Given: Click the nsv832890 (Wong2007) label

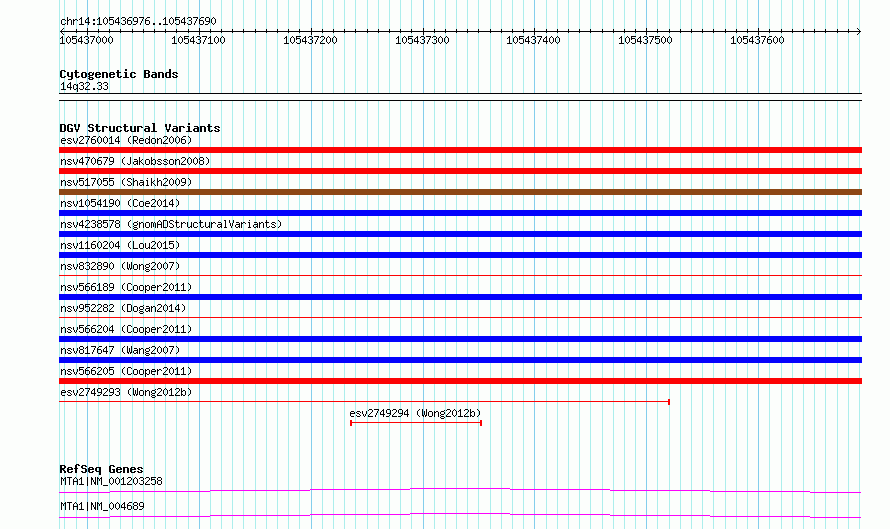Looking at the screenshot, I should pyautogui.click(x=120, y=266).
